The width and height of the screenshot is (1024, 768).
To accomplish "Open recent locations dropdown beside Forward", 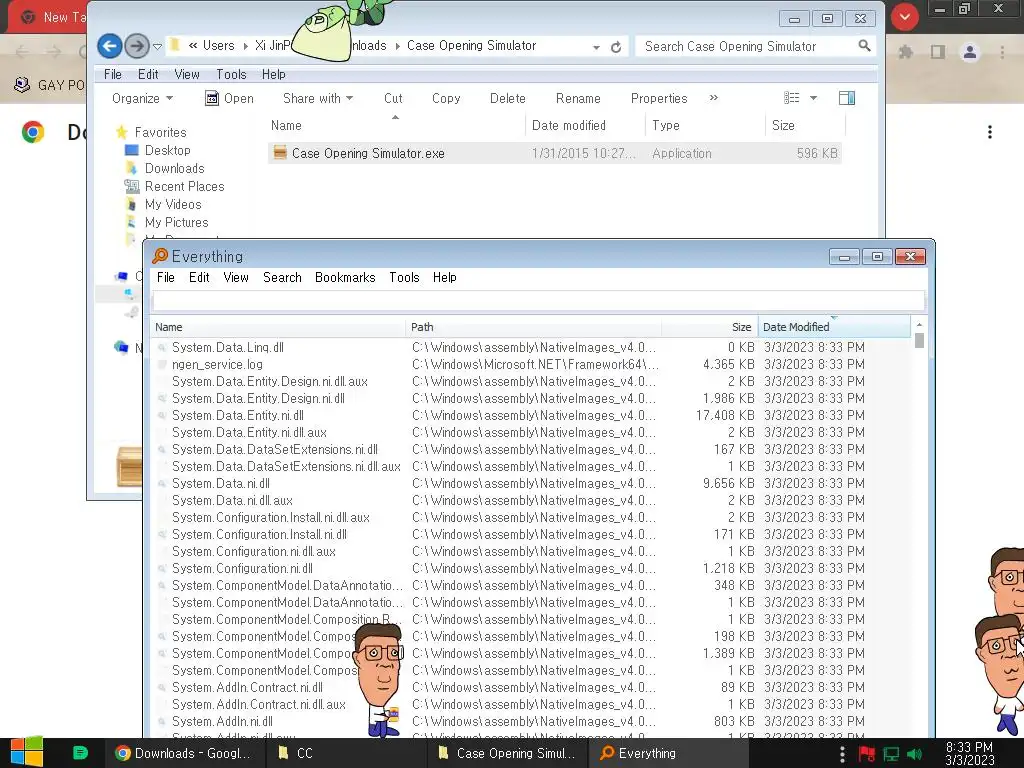I will click(157, 46).
